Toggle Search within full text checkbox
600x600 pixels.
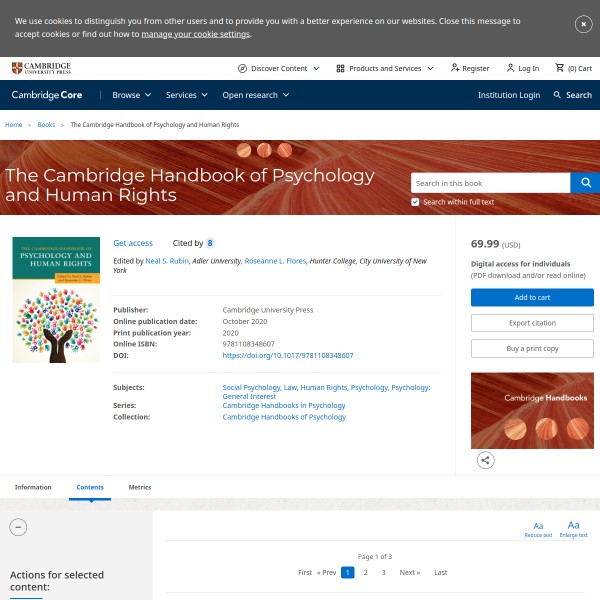[x=415, y=202]
